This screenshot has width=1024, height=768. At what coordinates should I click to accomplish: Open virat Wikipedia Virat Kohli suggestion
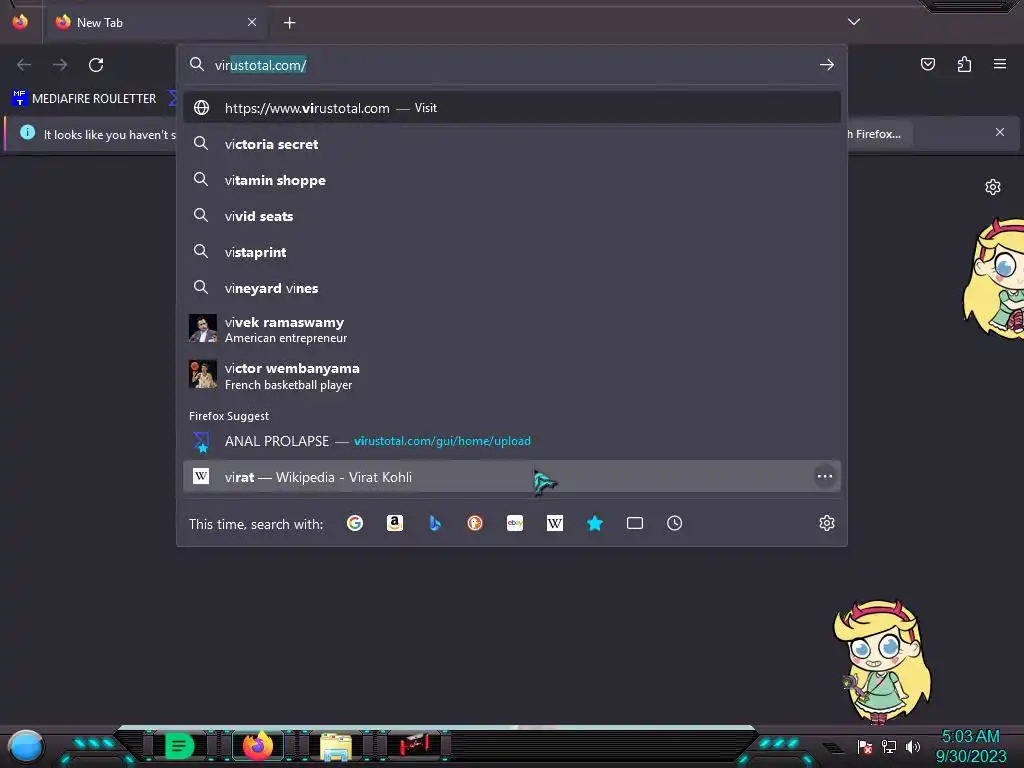(512, 476)
